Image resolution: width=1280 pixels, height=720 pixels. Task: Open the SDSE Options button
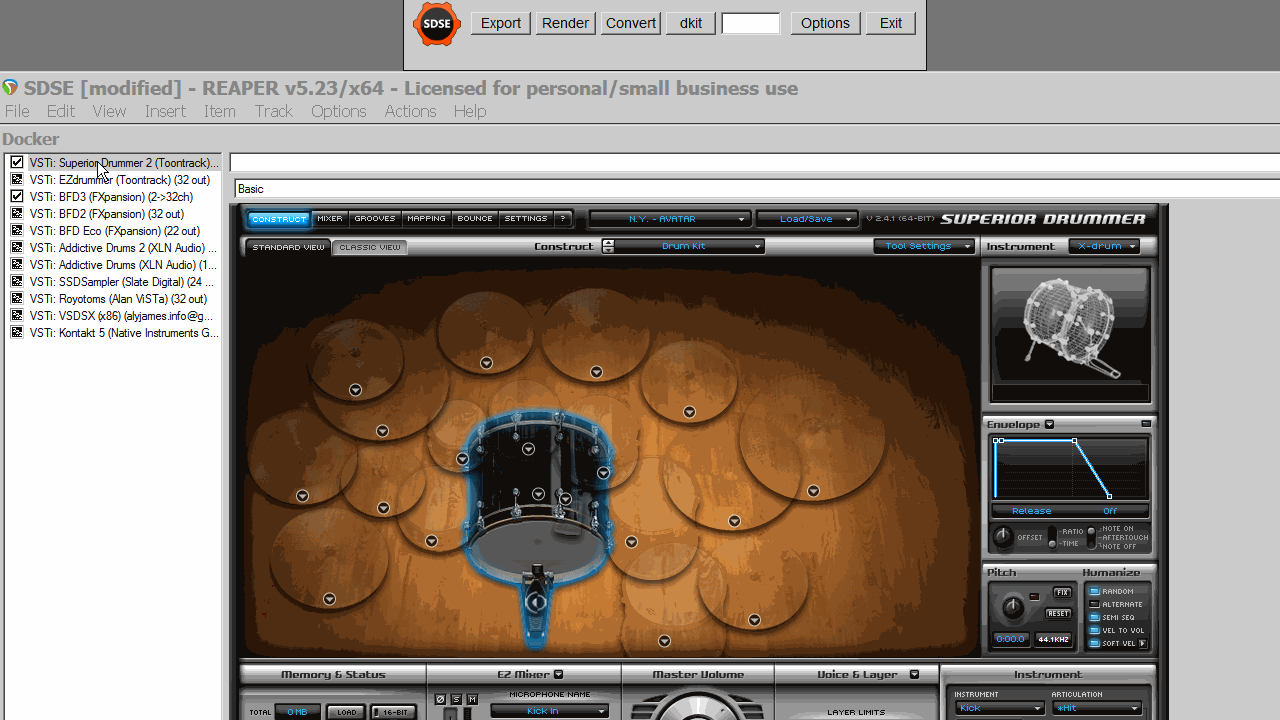[x=825, y=23]
